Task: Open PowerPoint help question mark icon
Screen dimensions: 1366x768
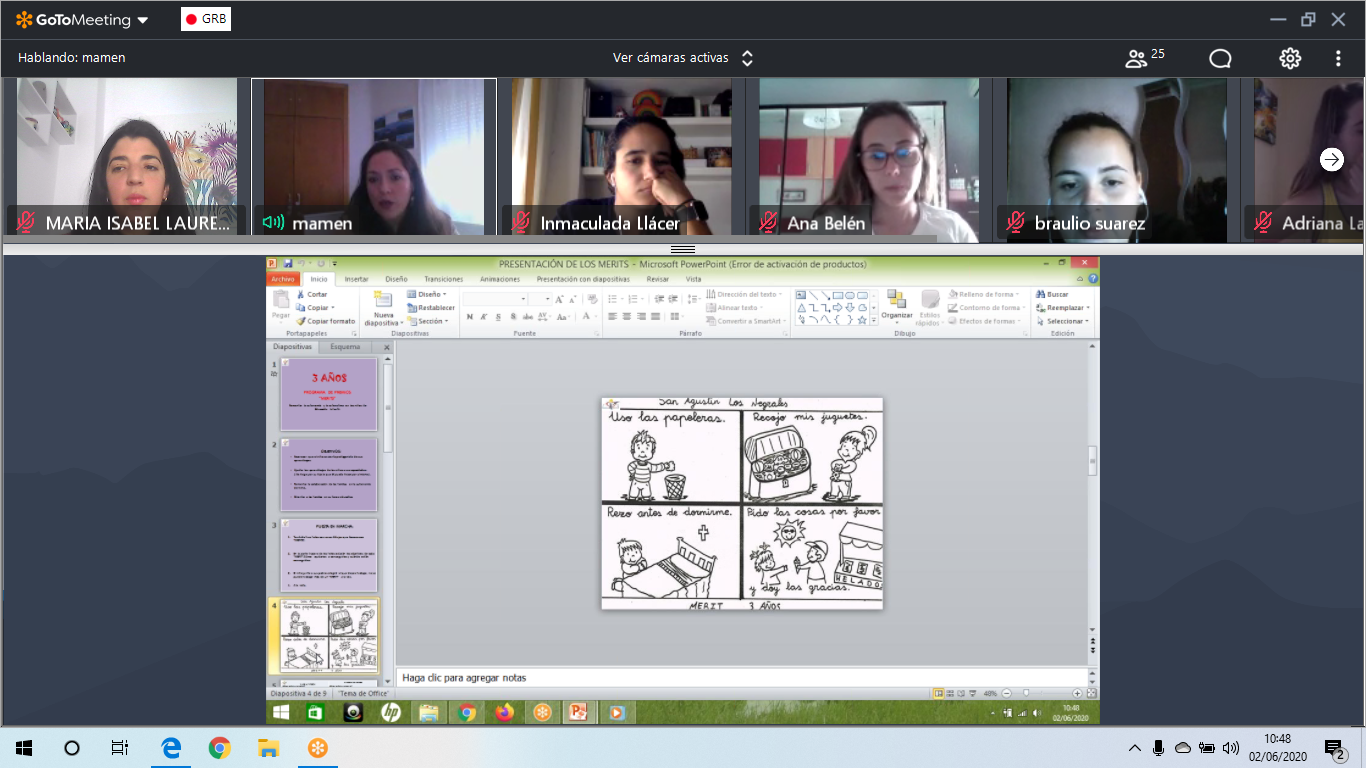Action: click(x=1092, y=279)
